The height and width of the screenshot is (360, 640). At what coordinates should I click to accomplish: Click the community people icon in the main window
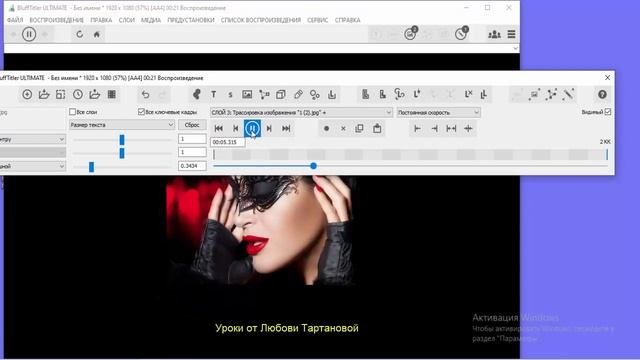(x=494, y=34)
